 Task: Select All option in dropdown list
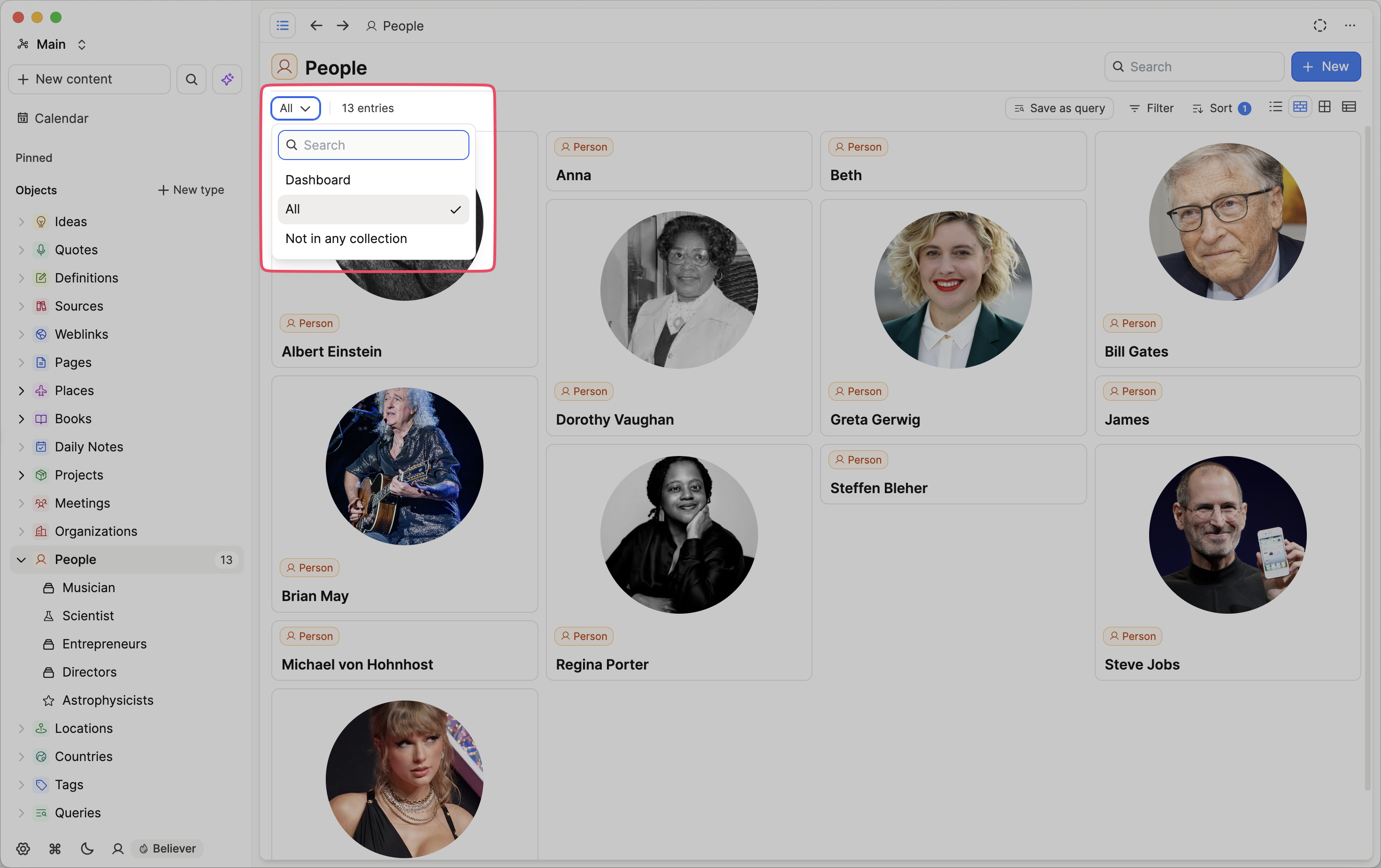[373, 209]
